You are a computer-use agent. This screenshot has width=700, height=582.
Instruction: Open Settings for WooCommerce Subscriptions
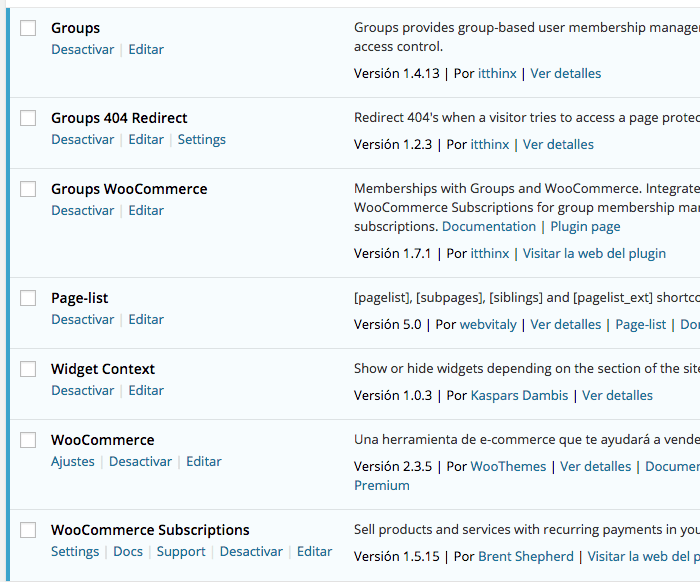75,552
